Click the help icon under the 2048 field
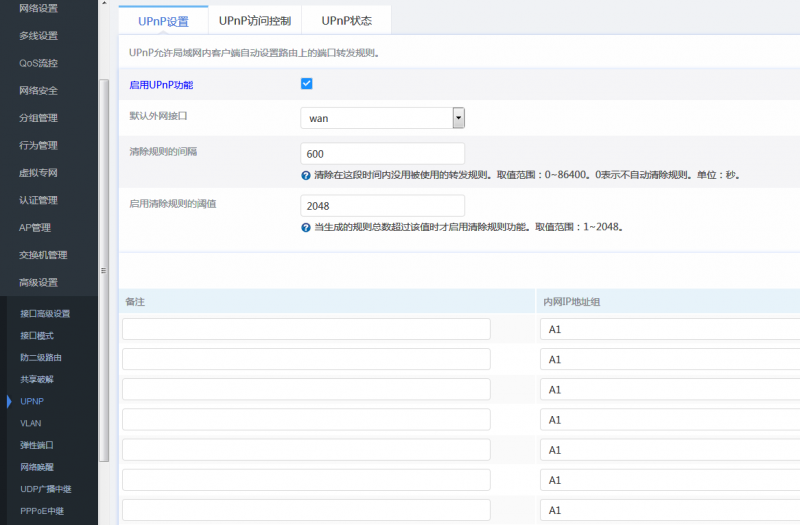 [306, 227]
